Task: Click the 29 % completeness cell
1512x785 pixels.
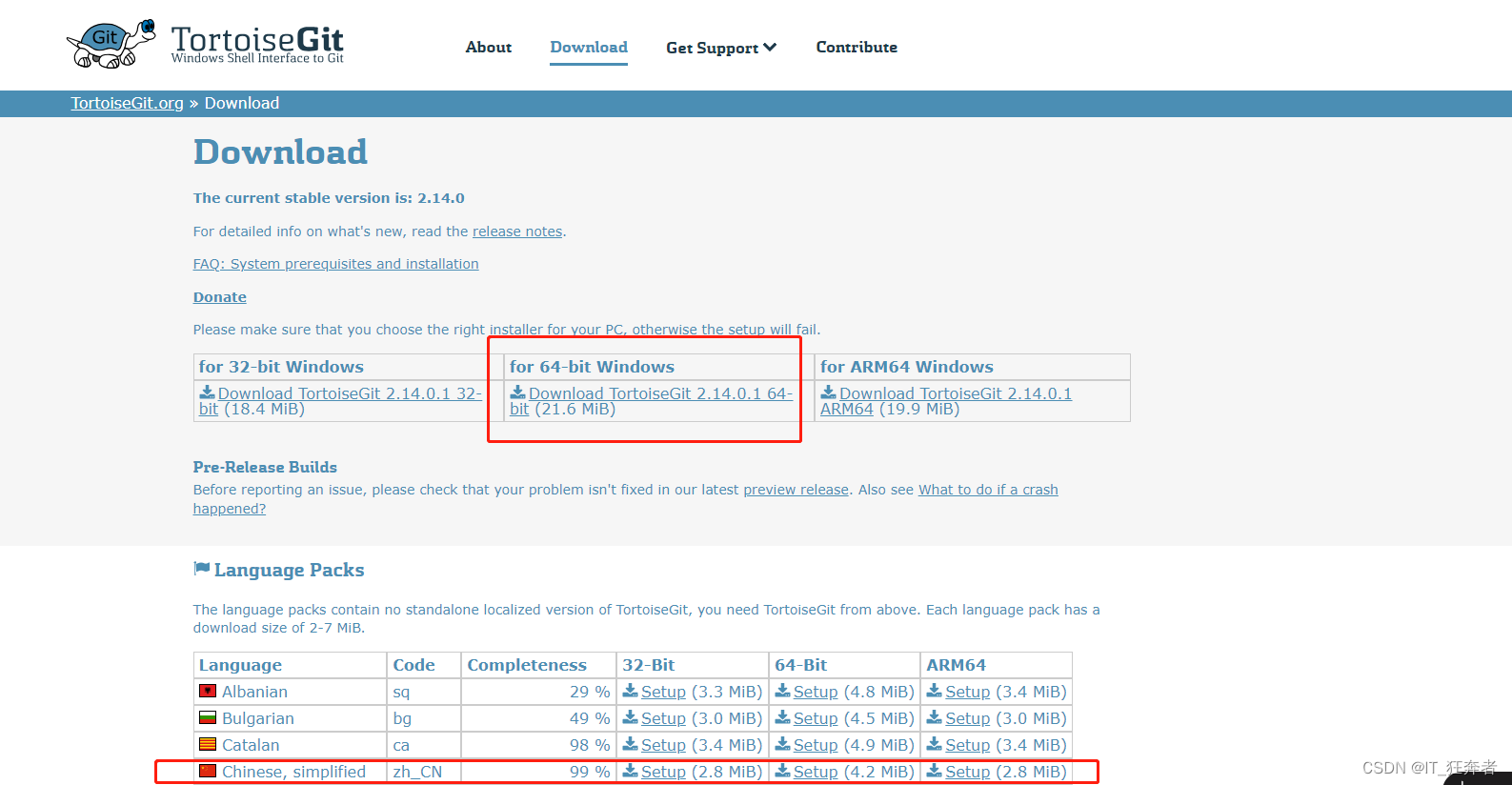Action: 539,692
